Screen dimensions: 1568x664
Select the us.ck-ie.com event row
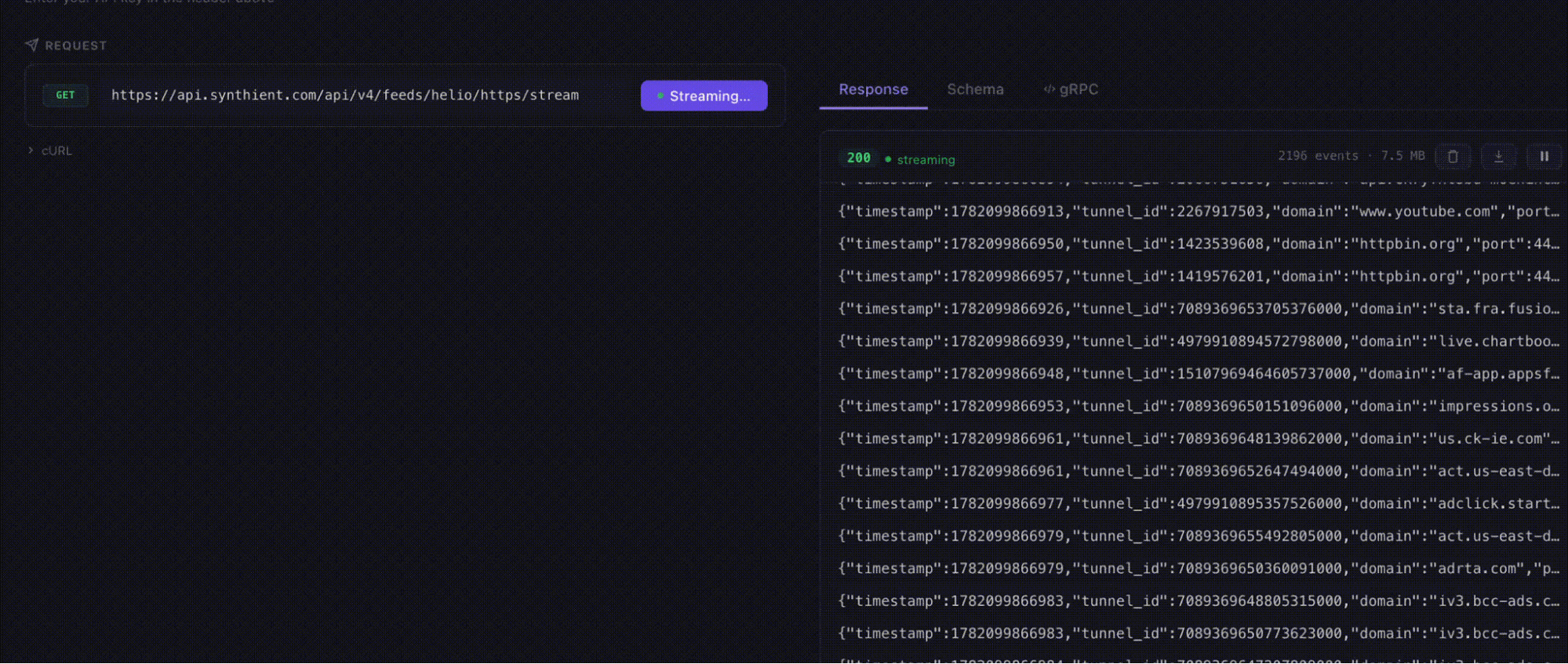1199,439
